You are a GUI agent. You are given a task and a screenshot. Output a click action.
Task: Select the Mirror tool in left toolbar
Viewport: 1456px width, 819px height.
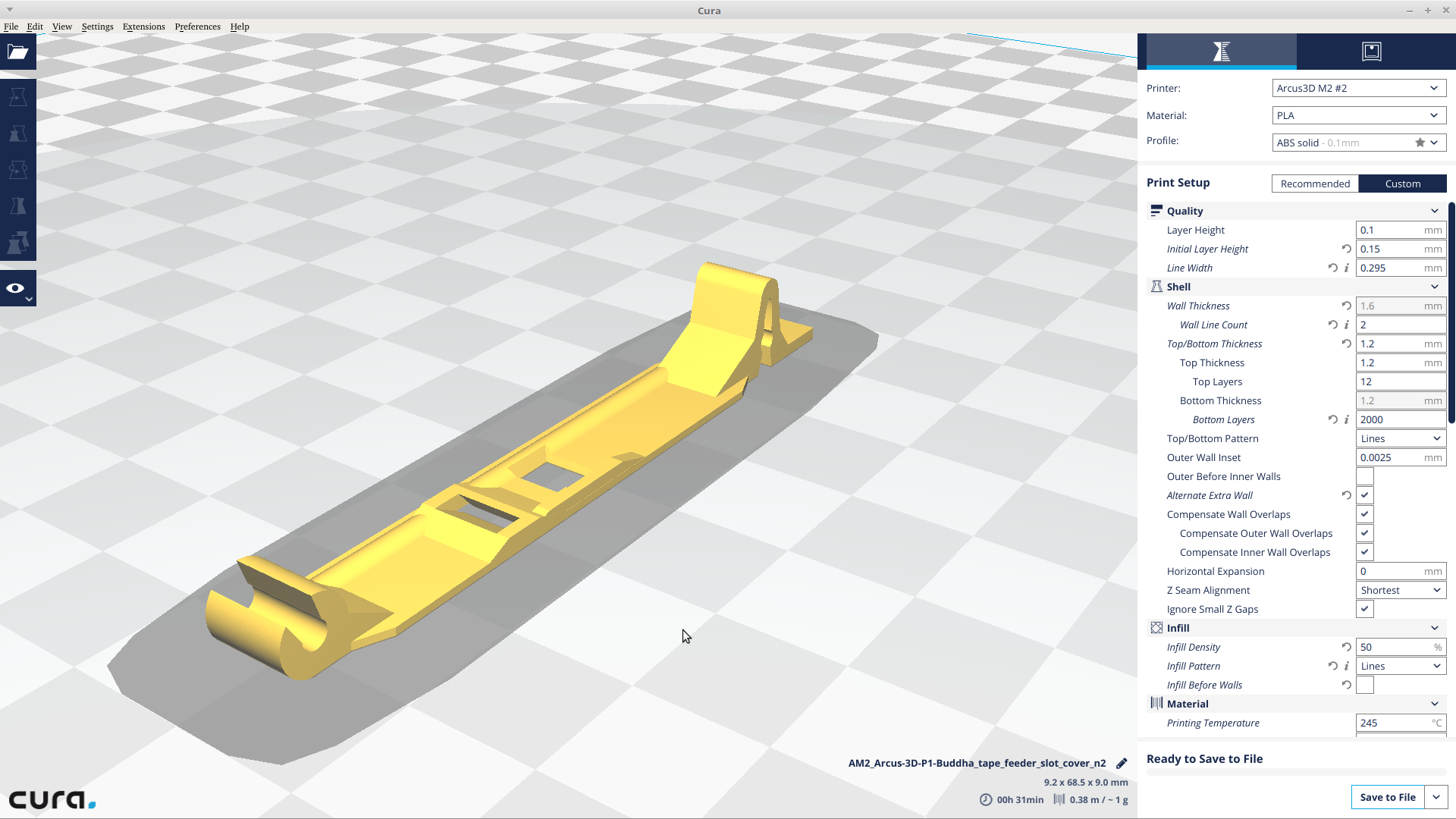coord(18,206)
